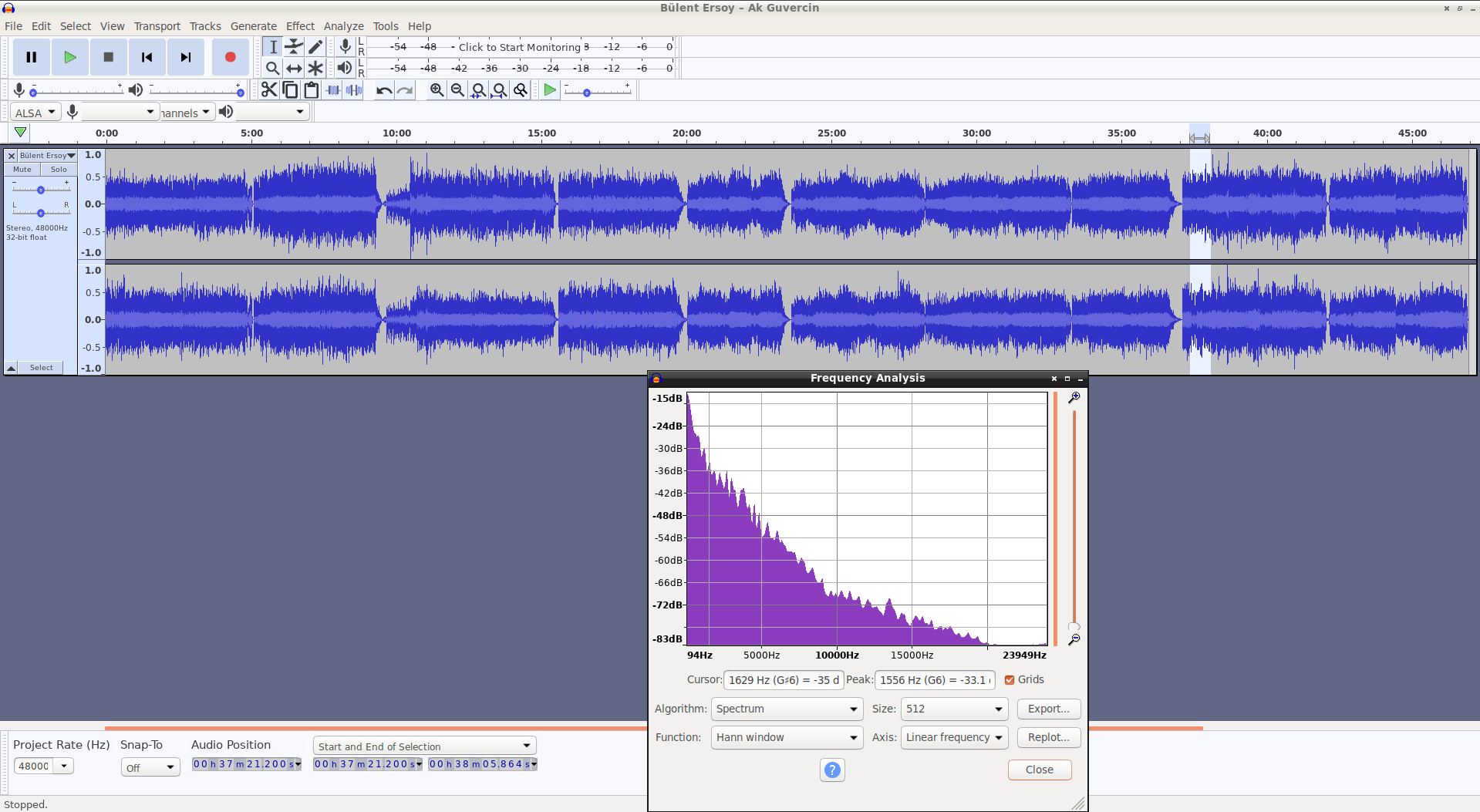1480x812 pixels.
Task: Open the recording channels dropdown
Action: (186, 113)
